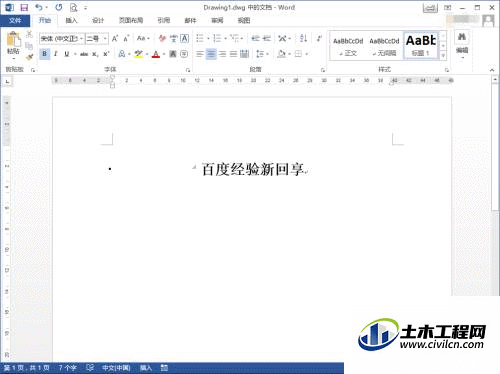Apply character shading

(x=173, y=54)
